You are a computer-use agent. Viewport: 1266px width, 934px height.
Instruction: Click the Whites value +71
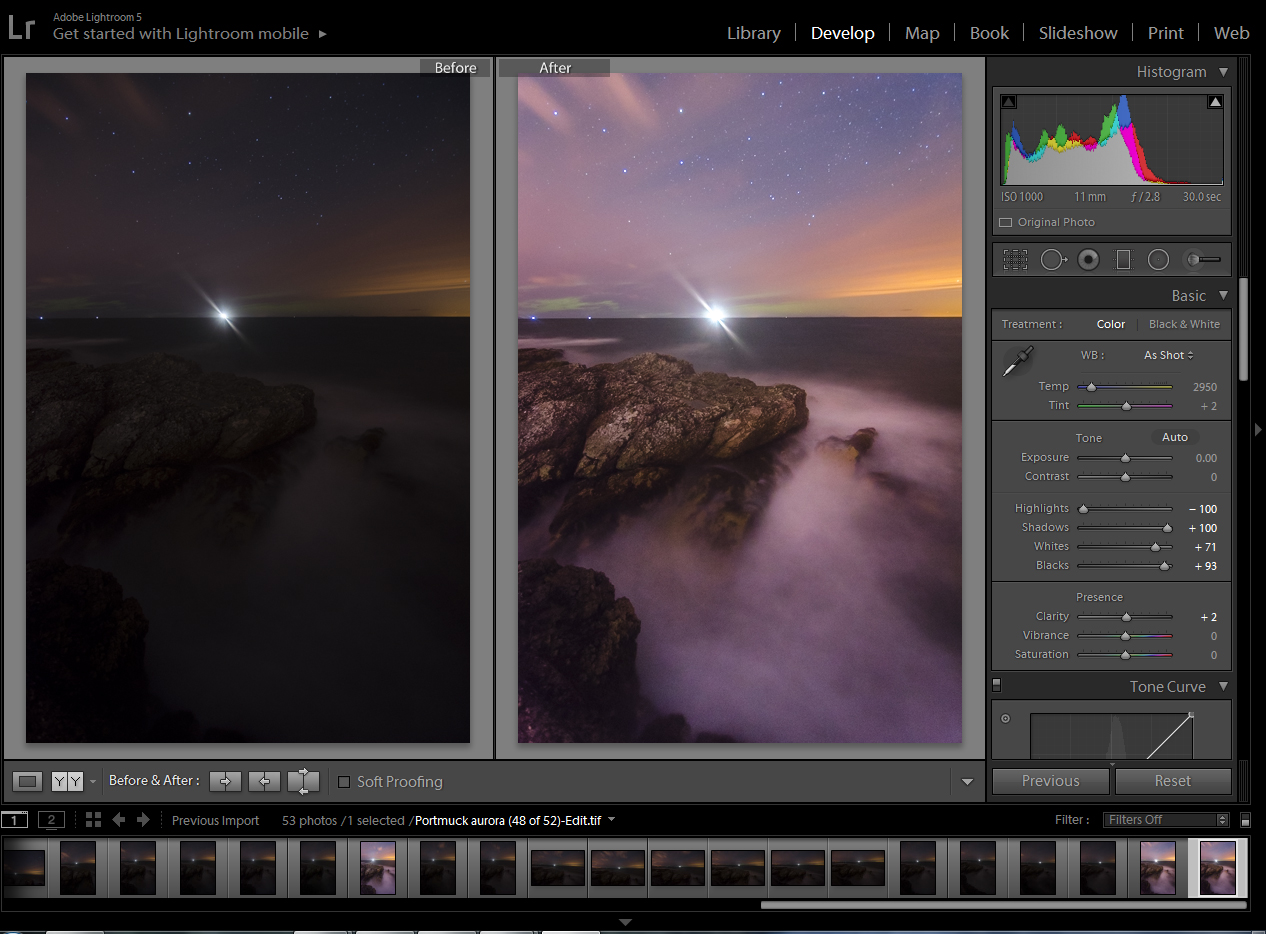(x=1205, y=547)
